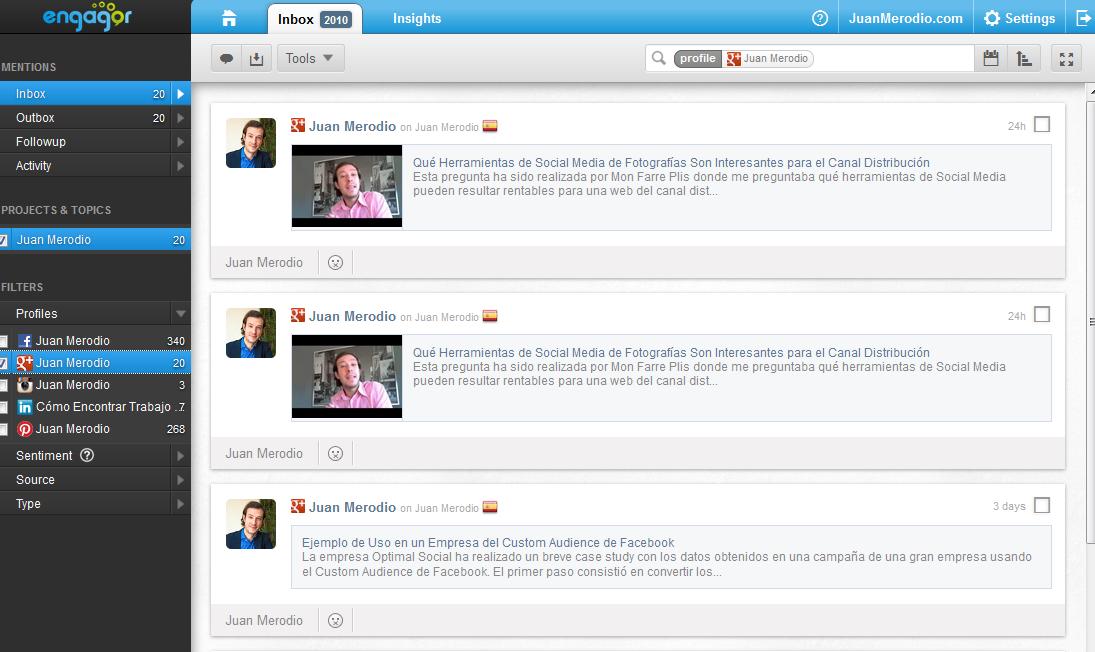The image size is (1095, 652).
Task: Expand the Source filter arrow
Action: [180, 480]
